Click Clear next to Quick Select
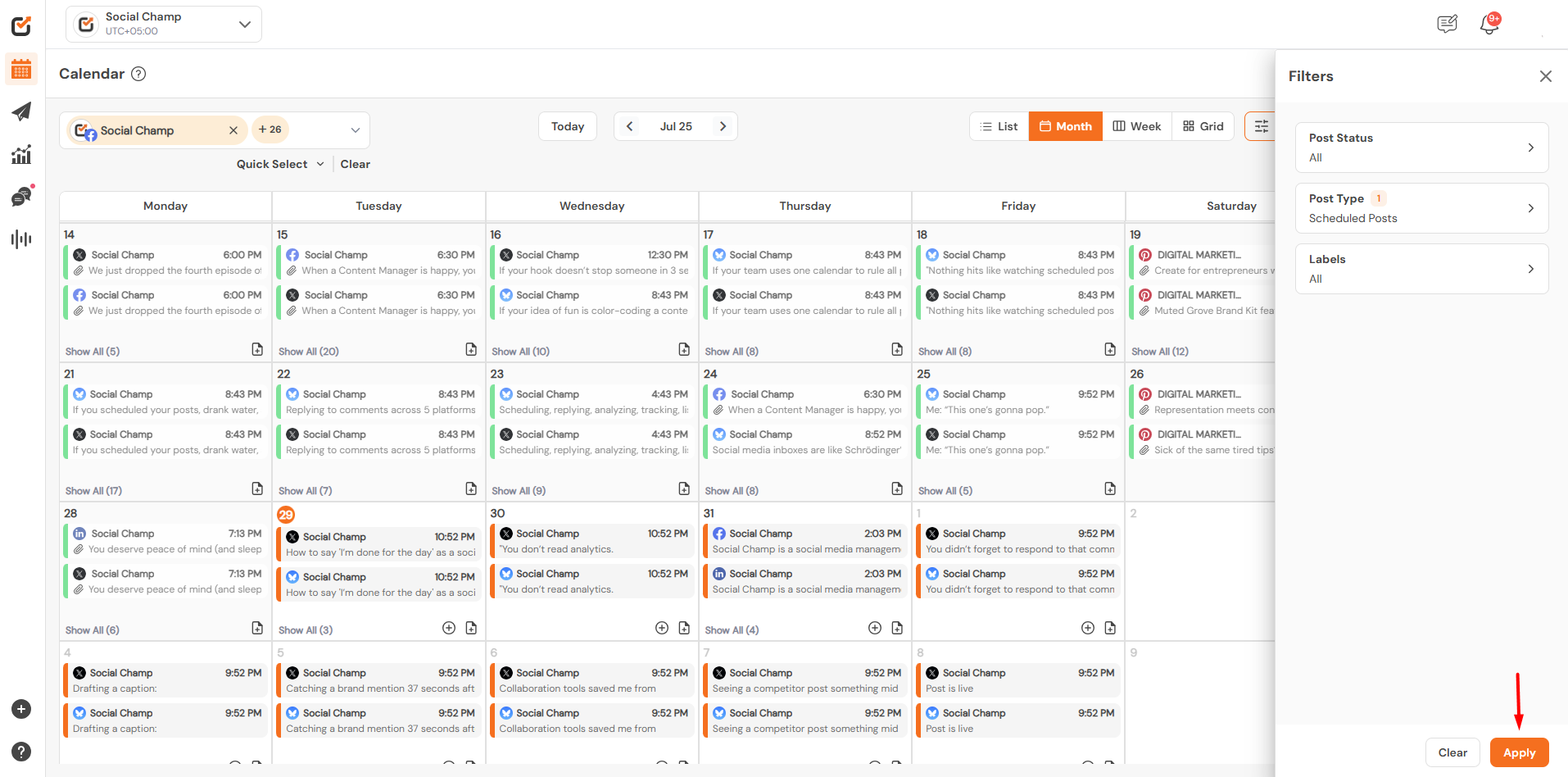Screen dimensions: 1568x777 click(x=356, y=164)
